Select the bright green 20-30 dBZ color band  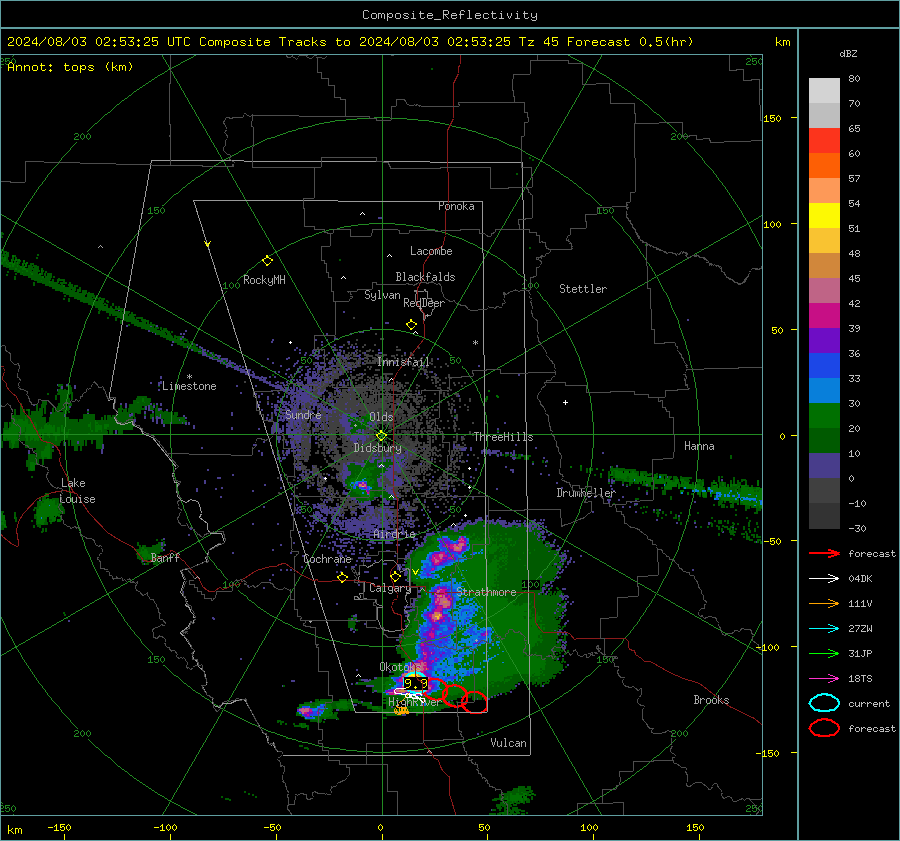[824, 416]
